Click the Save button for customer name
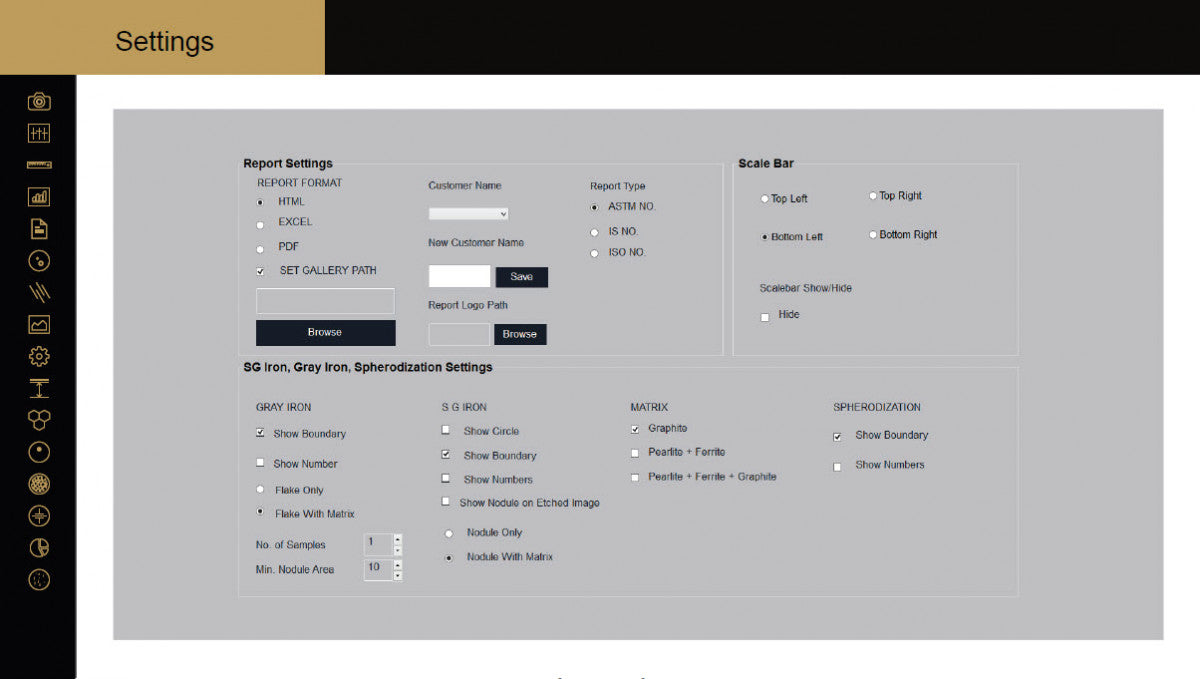 point(521,277)
